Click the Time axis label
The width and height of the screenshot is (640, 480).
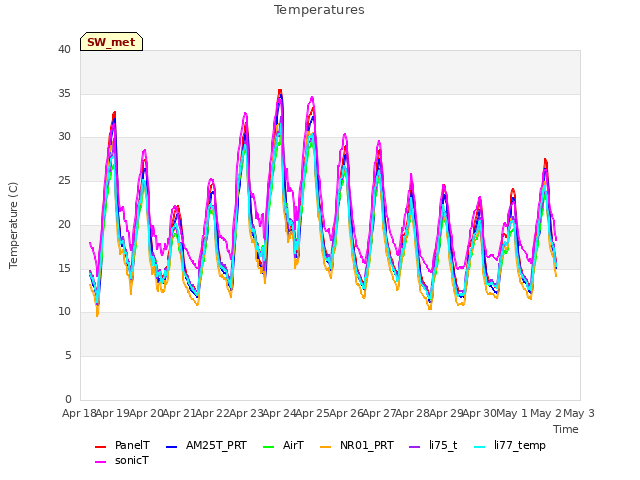click(566, 429)
